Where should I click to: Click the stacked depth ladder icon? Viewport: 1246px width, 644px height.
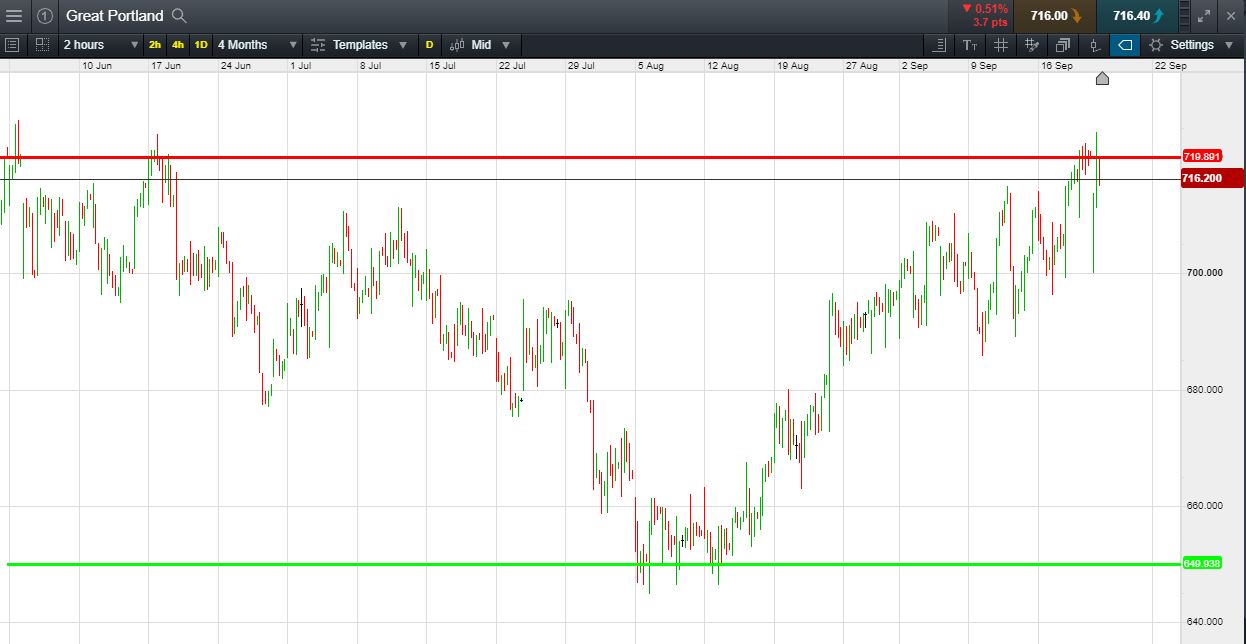pyautogui.click(x=1185, y=16)
